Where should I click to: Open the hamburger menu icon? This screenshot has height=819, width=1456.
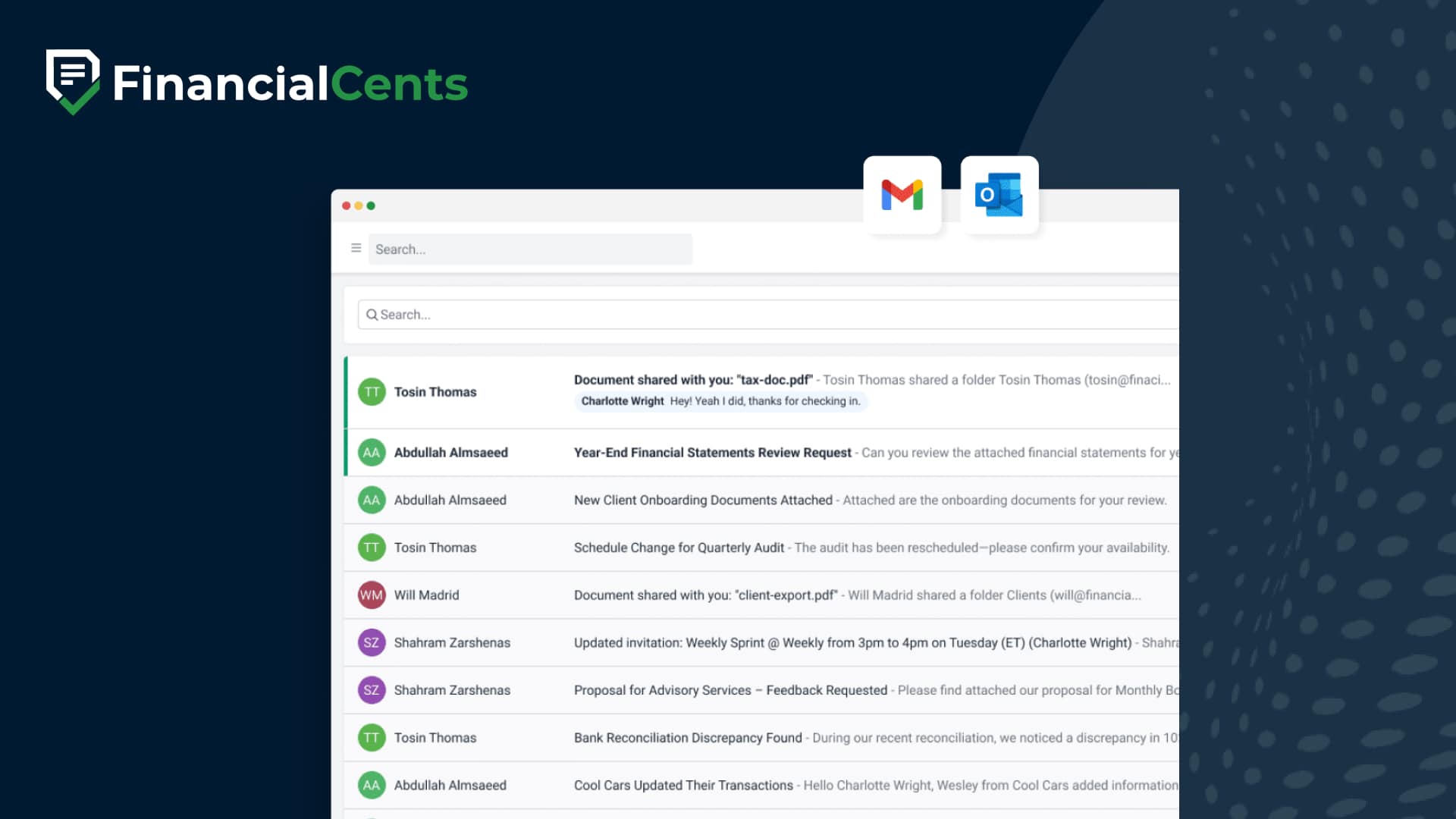(356, 248)
